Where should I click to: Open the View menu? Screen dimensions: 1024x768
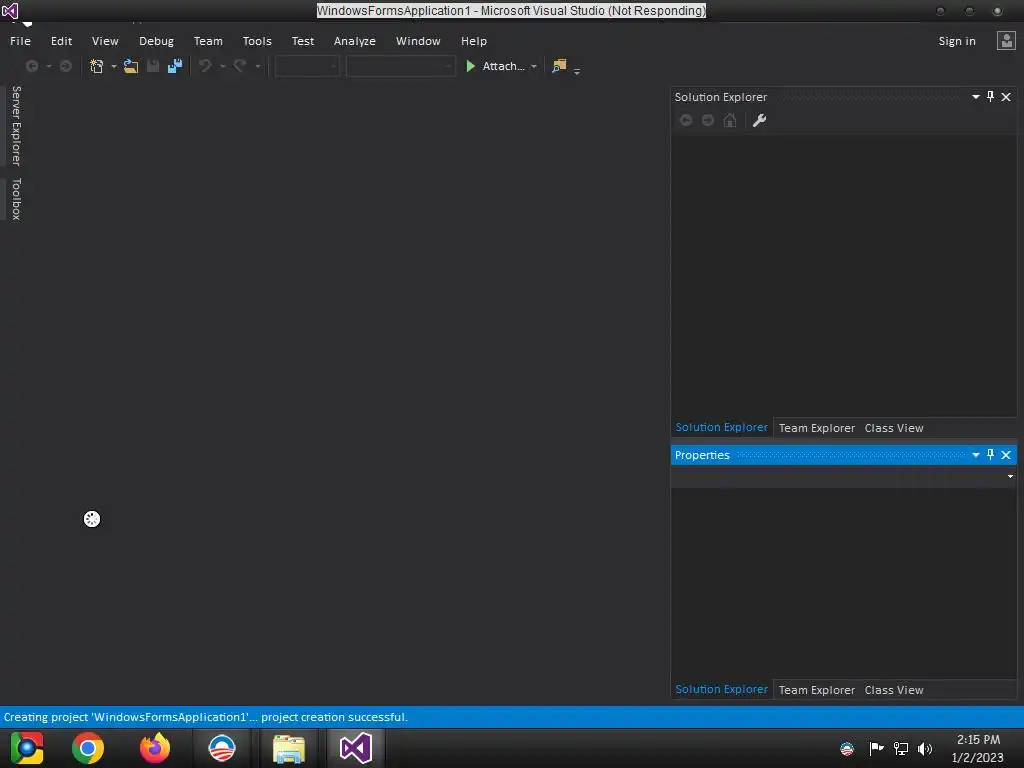[105, 41]
